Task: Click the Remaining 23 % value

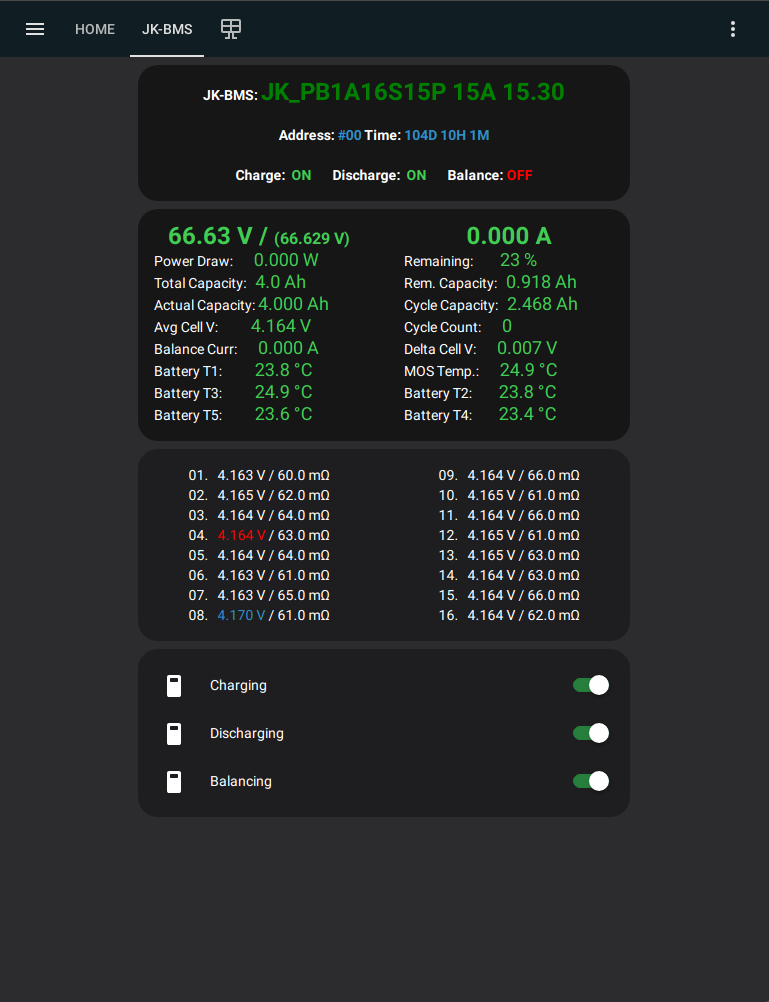Action: (518, 260)
